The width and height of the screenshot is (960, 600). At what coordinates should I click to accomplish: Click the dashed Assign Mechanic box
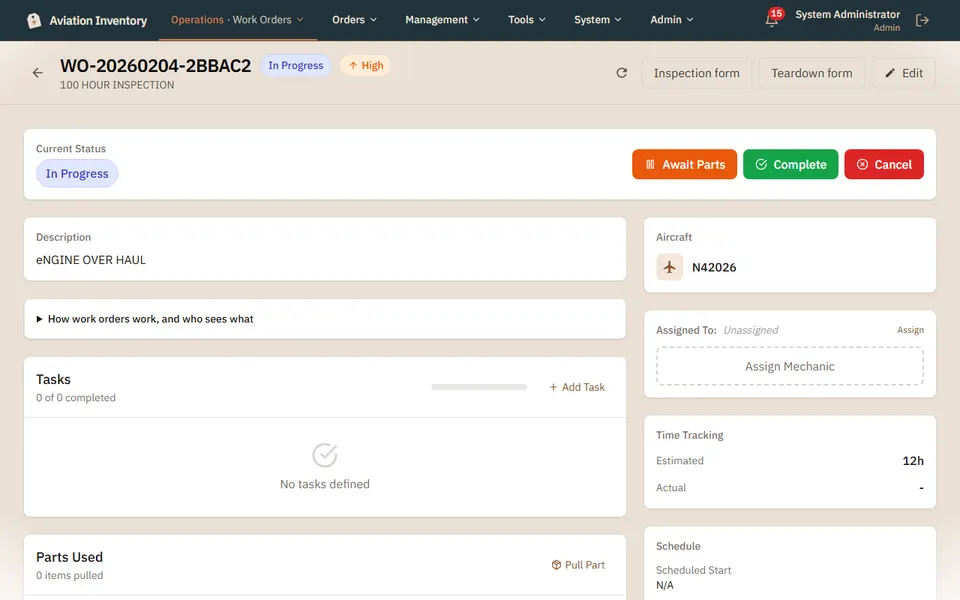coord(790,366)
